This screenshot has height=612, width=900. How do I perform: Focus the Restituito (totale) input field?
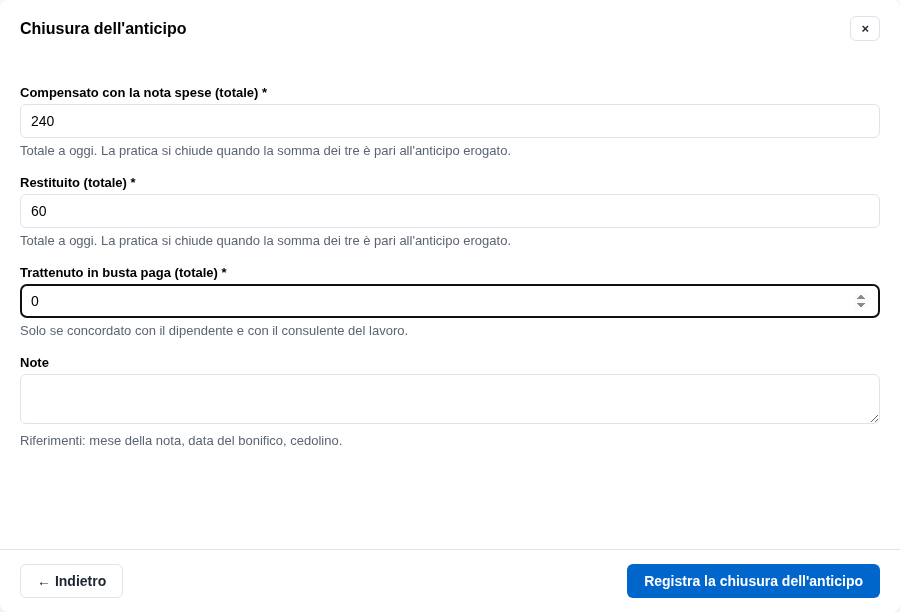point(449,211)
